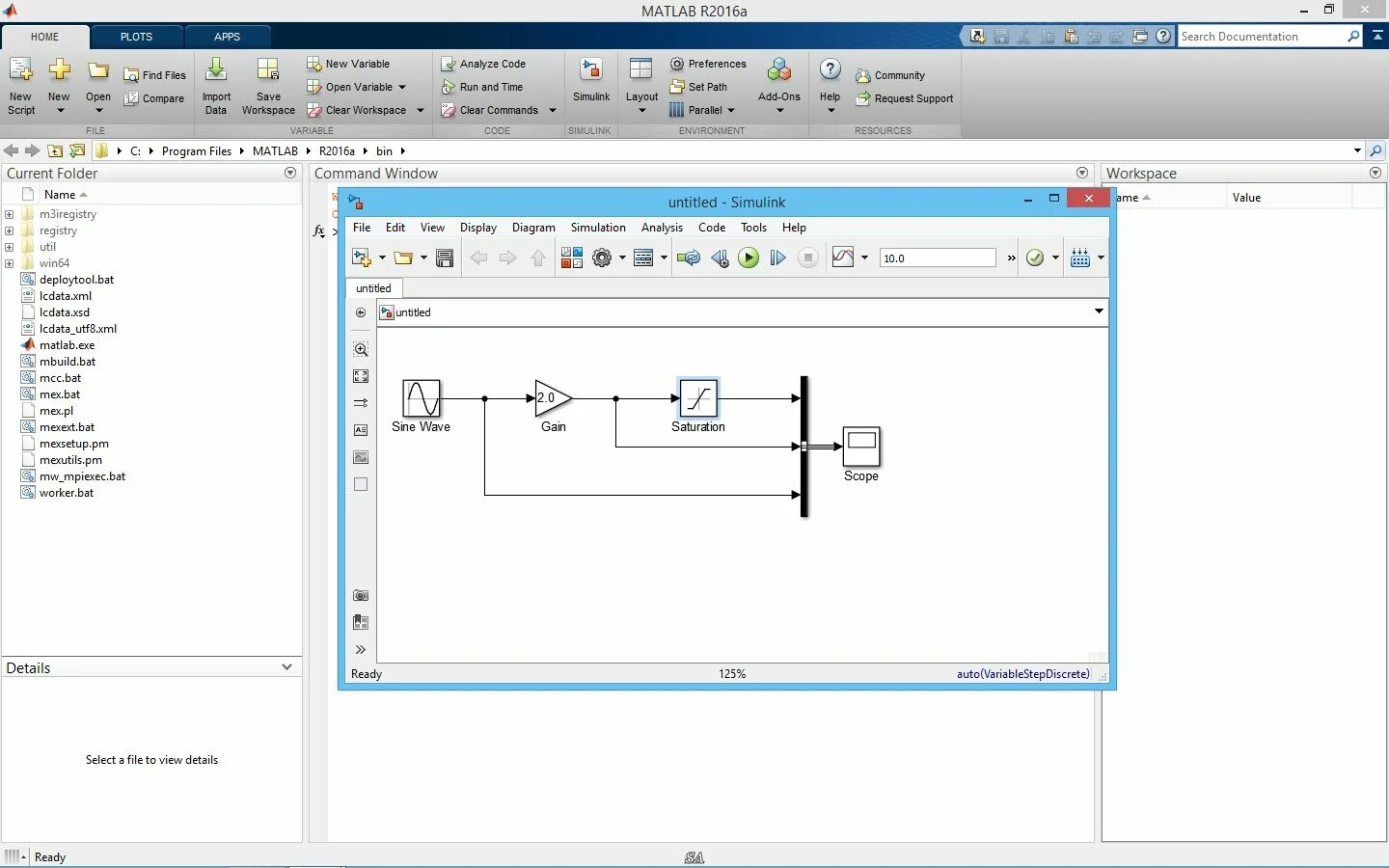
Task: Open the Open Variable dropdown arrow
Action: [x=402, y=87]
